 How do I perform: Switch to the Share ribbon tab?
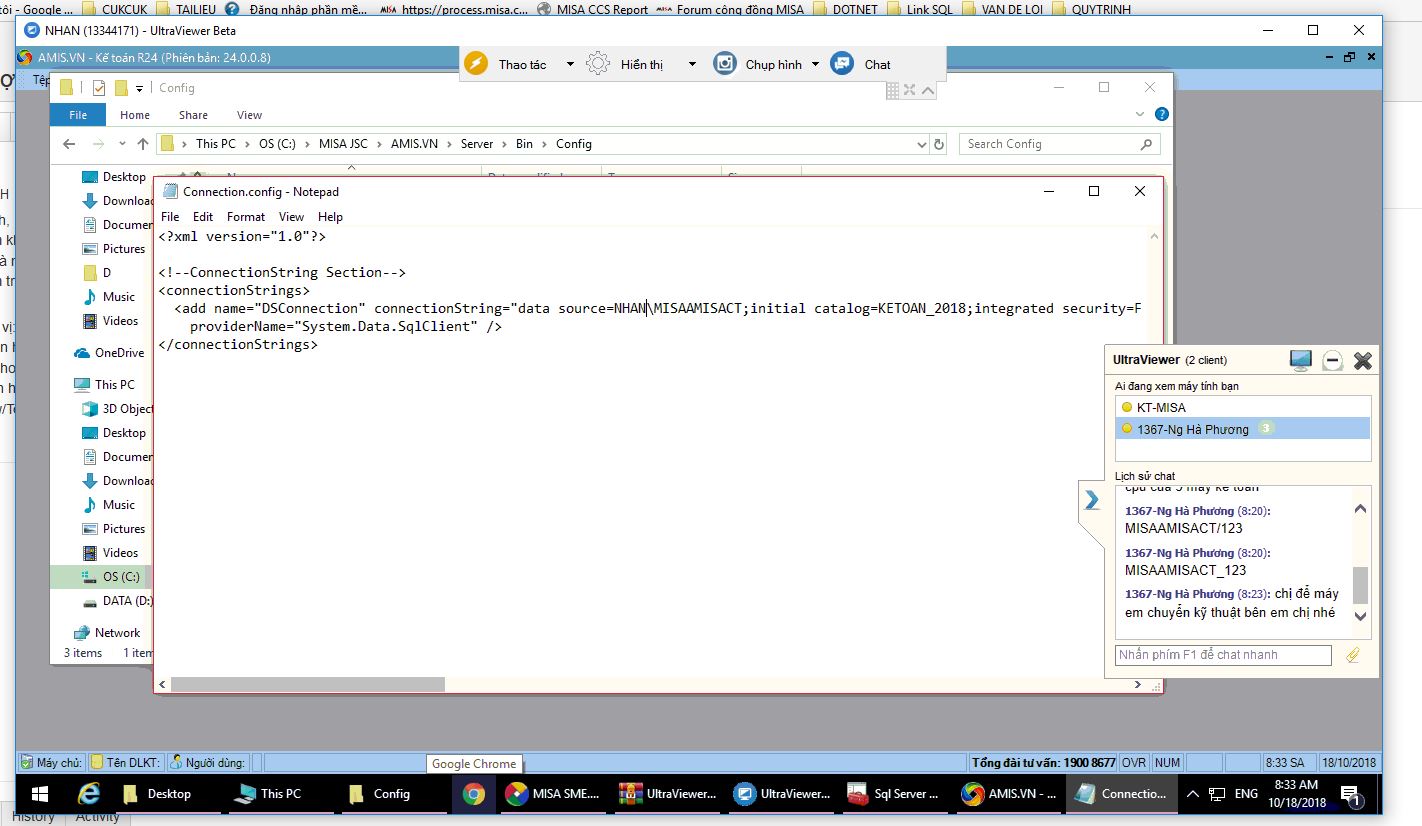(x=193, y=115)
